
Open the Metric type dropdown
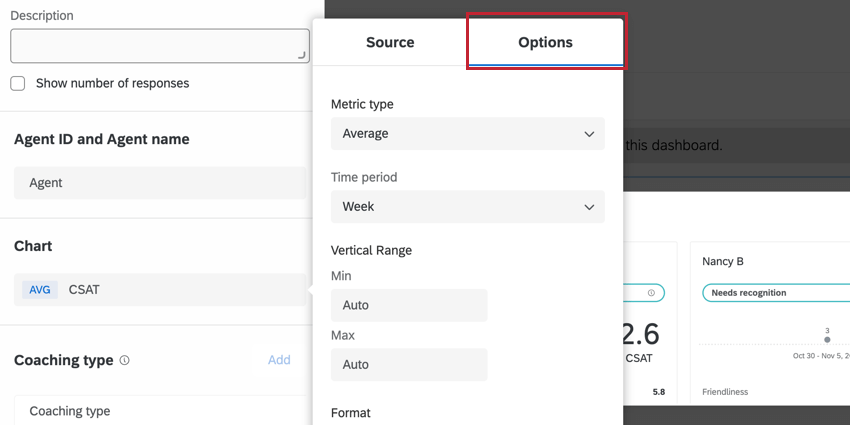(467, 134)
